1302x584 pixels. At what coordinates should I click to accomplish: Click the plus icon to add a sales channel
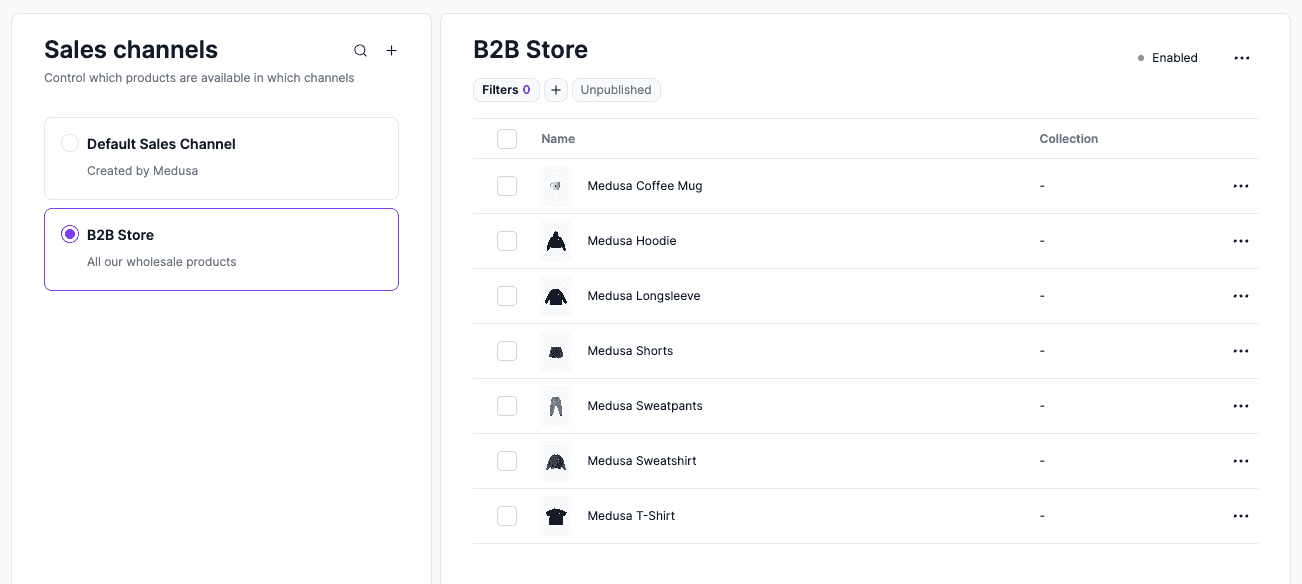click(391, 50)
